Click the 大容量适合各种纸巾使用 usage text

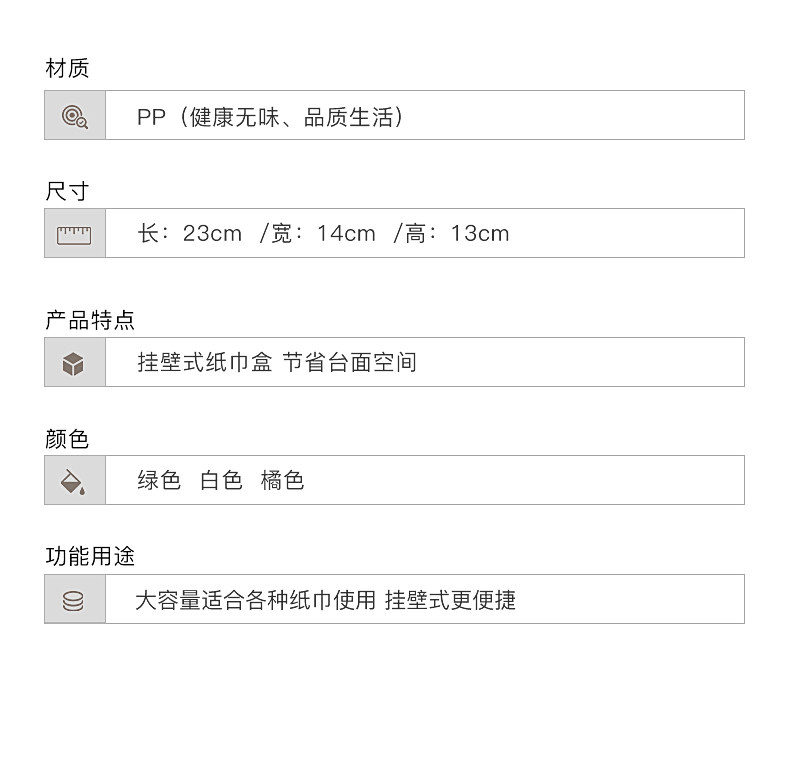(255, 601)
